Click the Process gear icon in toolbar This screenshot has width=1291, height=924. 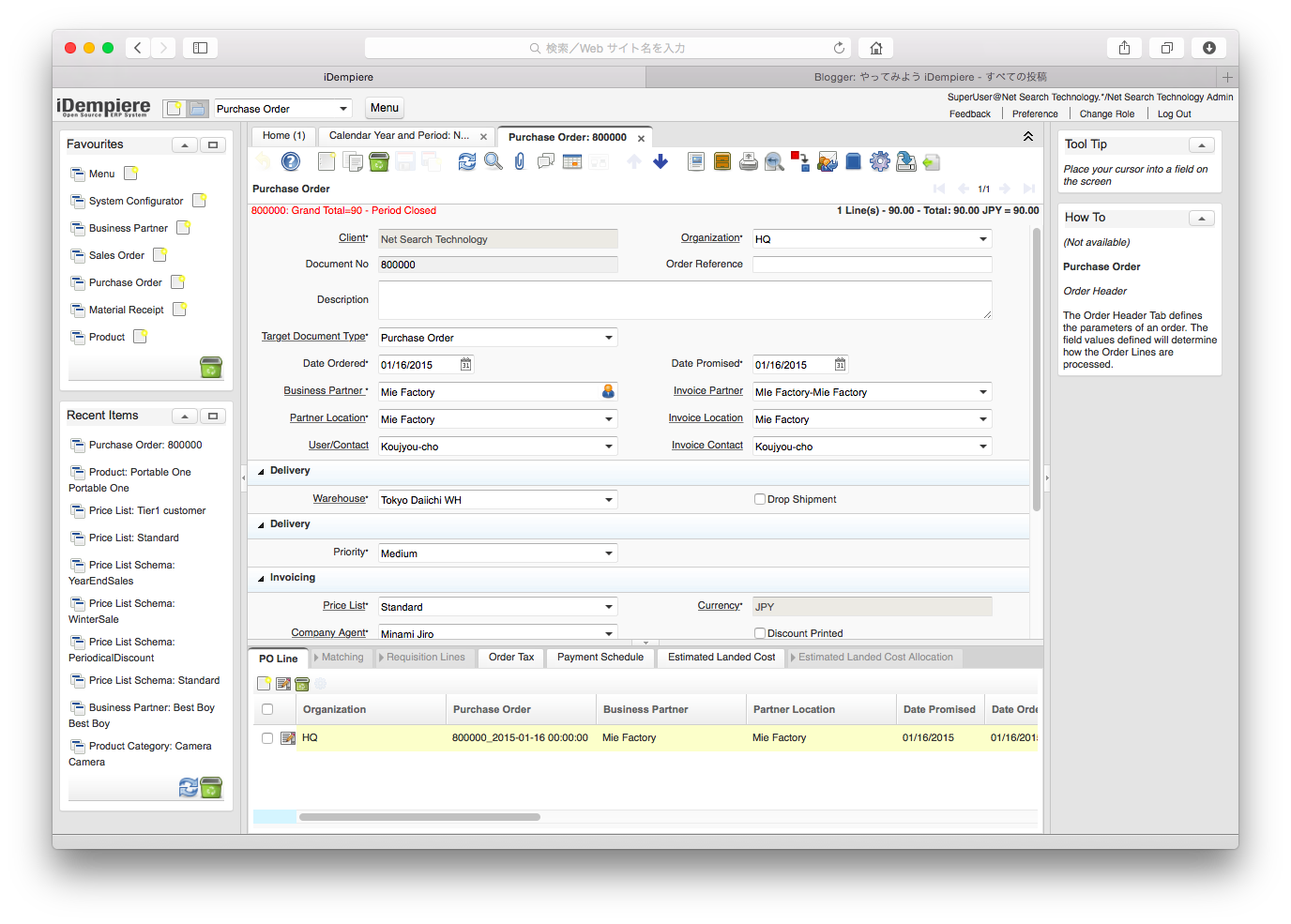coord(879,161)
